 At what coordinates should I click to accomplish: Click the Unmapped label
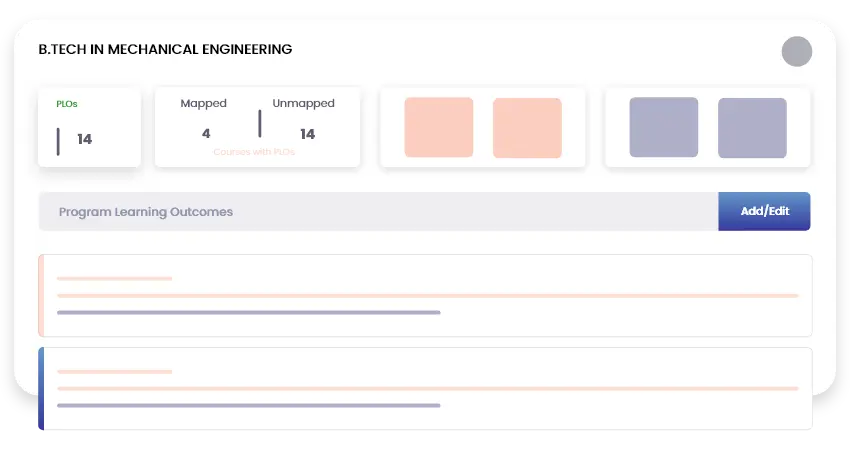[x=303, y=103]
